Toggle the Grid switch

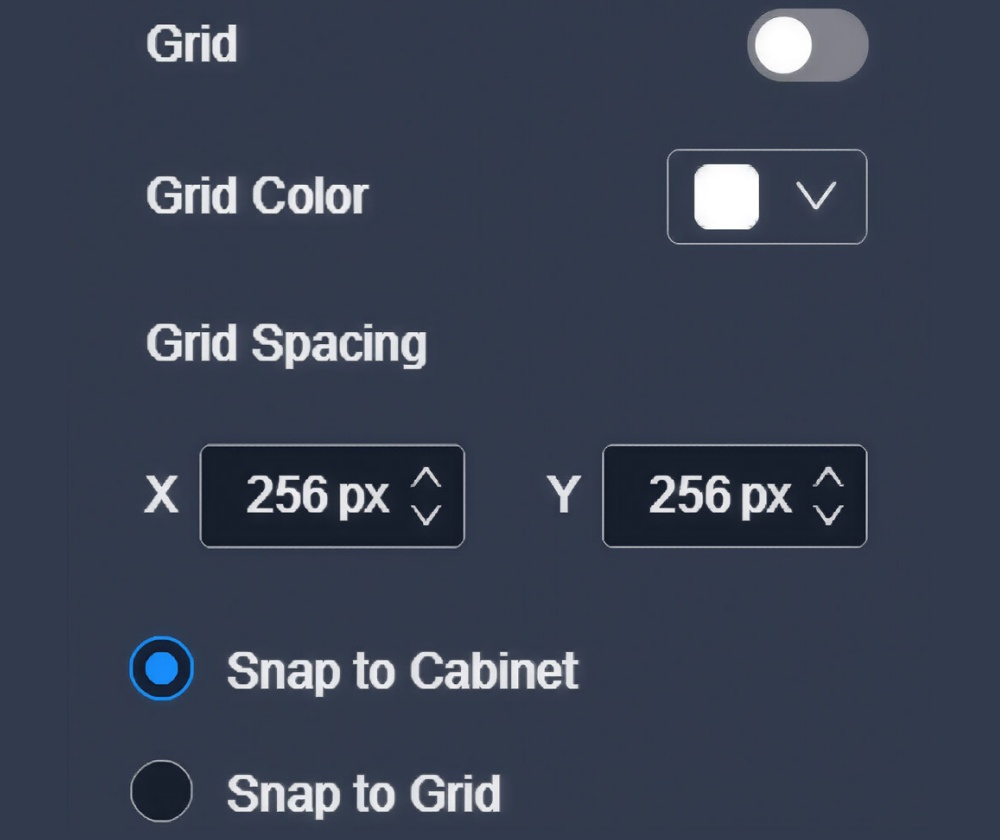pyautogui.click(x=807, y=45)
